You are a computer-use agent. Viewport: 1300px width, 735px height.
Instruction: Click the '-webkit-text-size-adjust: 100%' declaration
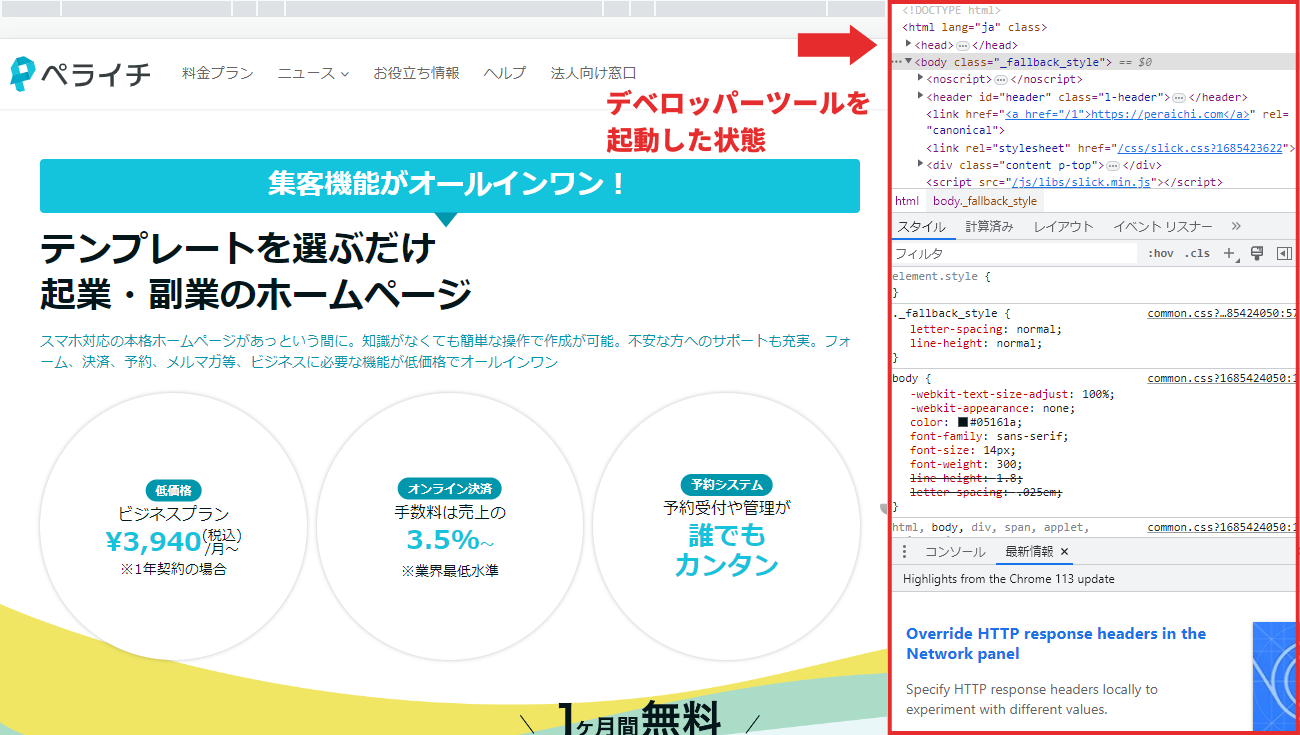click(1012, 394)
